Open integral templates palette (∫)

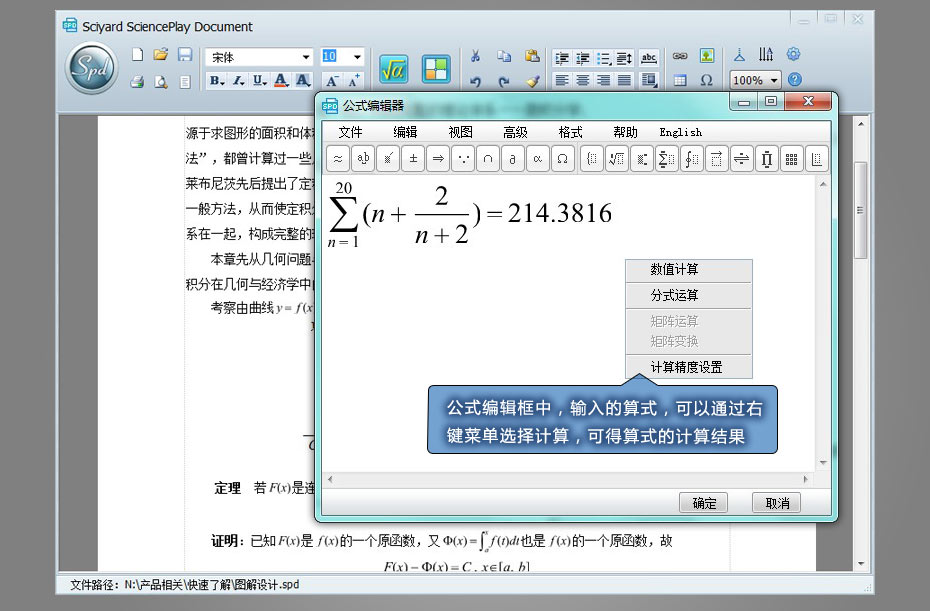click(x=692, y=159)
